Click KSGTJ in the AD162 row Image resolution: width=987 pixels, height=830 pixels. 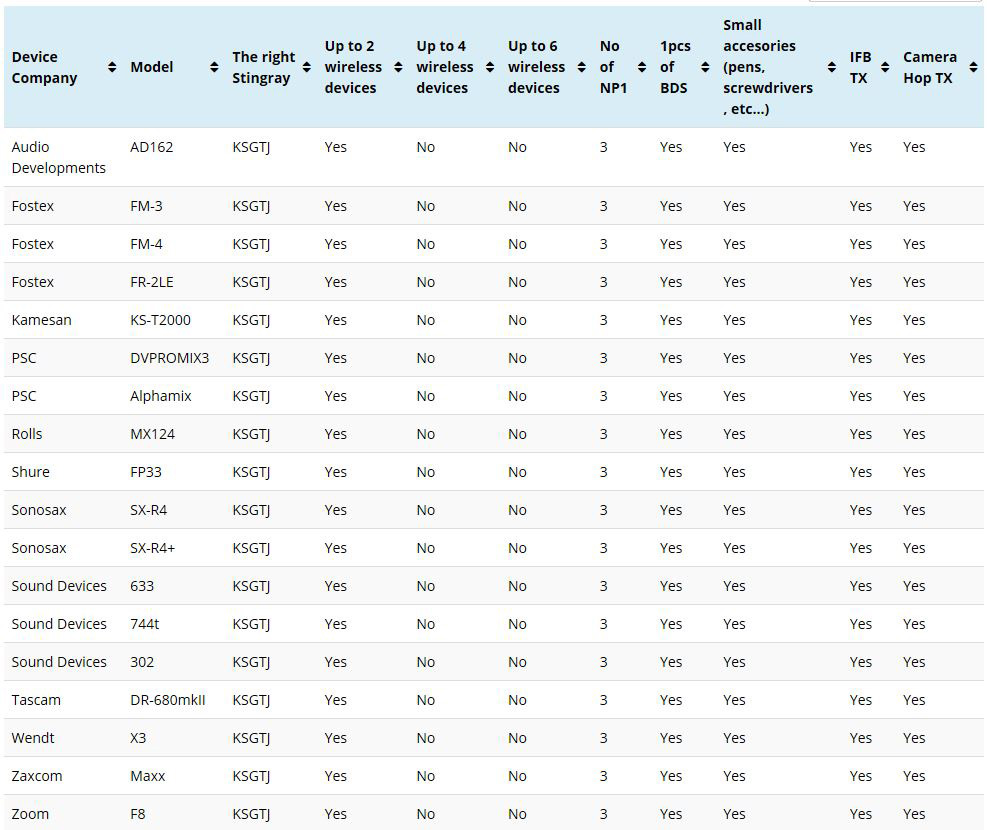point(251,147)
